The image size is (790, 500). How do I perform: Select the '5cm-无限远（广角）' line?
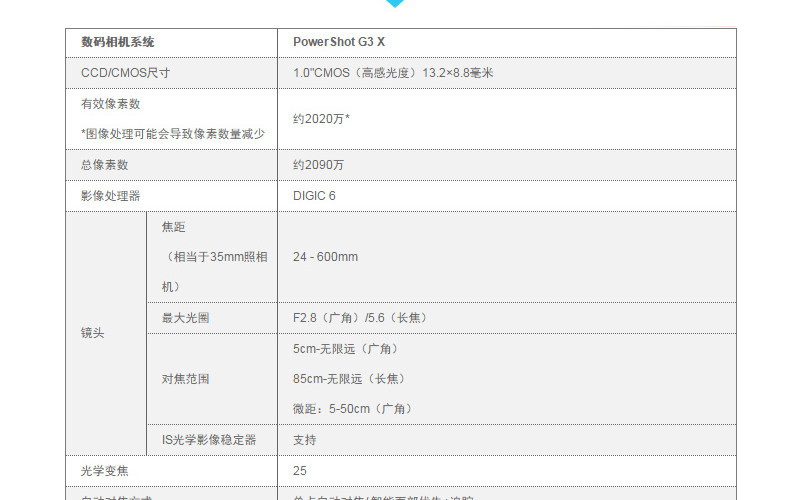pos(345,349)
